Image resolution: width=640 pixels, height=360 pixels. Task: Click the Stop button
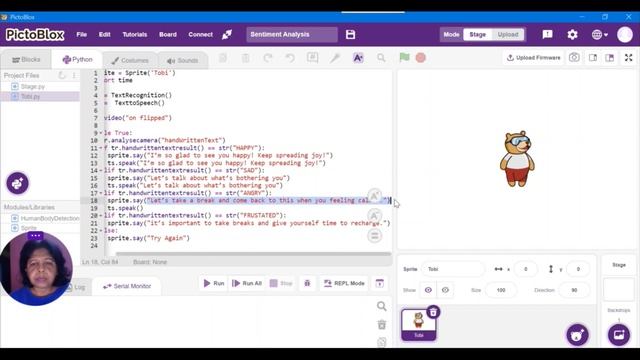pyautogui.click(x=281, y=283)
